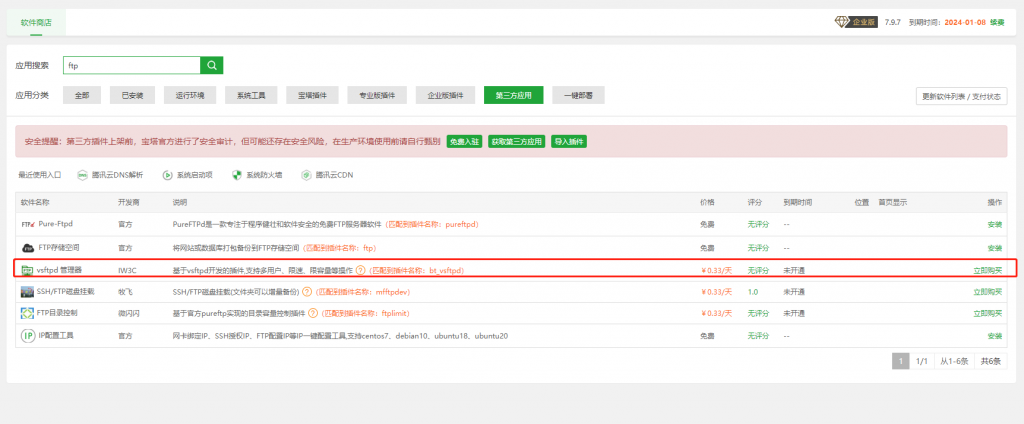Click the 应用搜索 input field containing ftp
1024x424 pixels.
coord(131,65)
